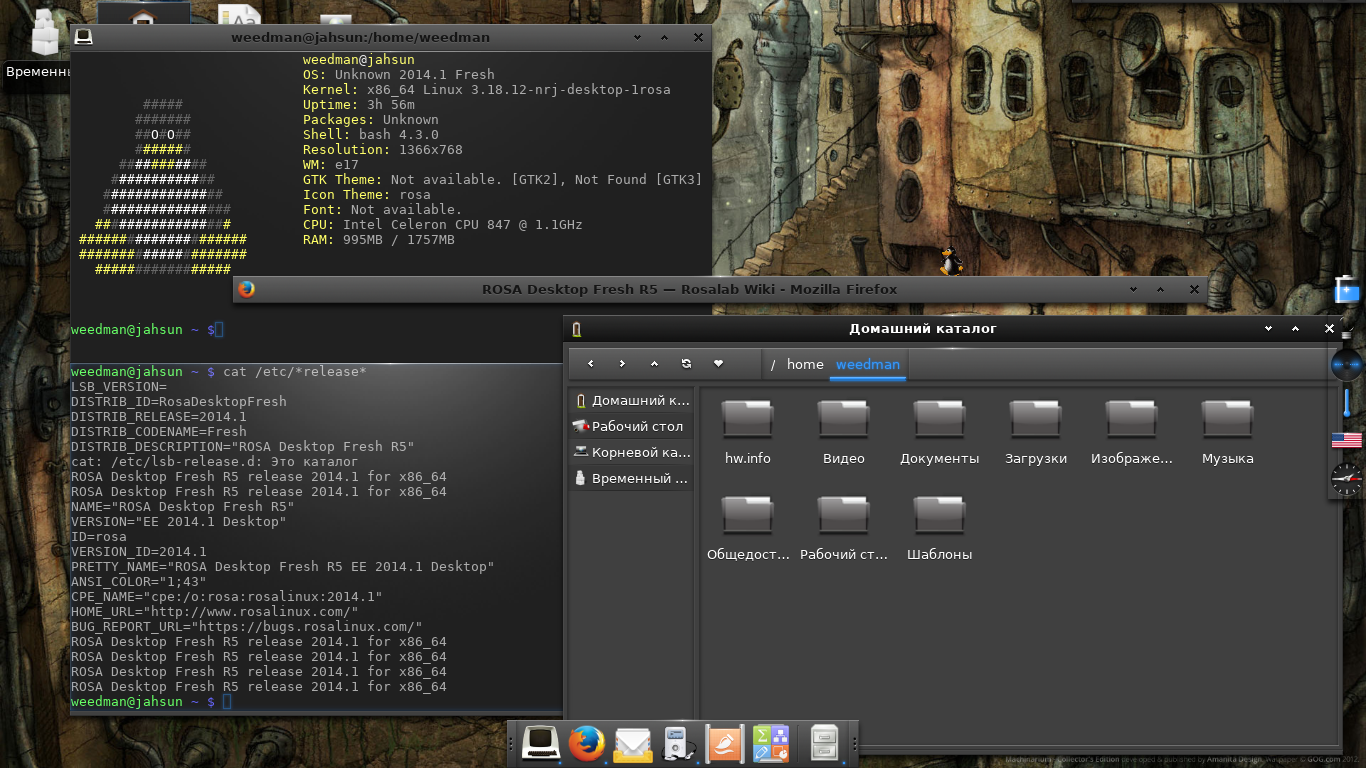Go up one directory in file manager
The height and width of the screenshot is (768, 1366).
(654, 364)
